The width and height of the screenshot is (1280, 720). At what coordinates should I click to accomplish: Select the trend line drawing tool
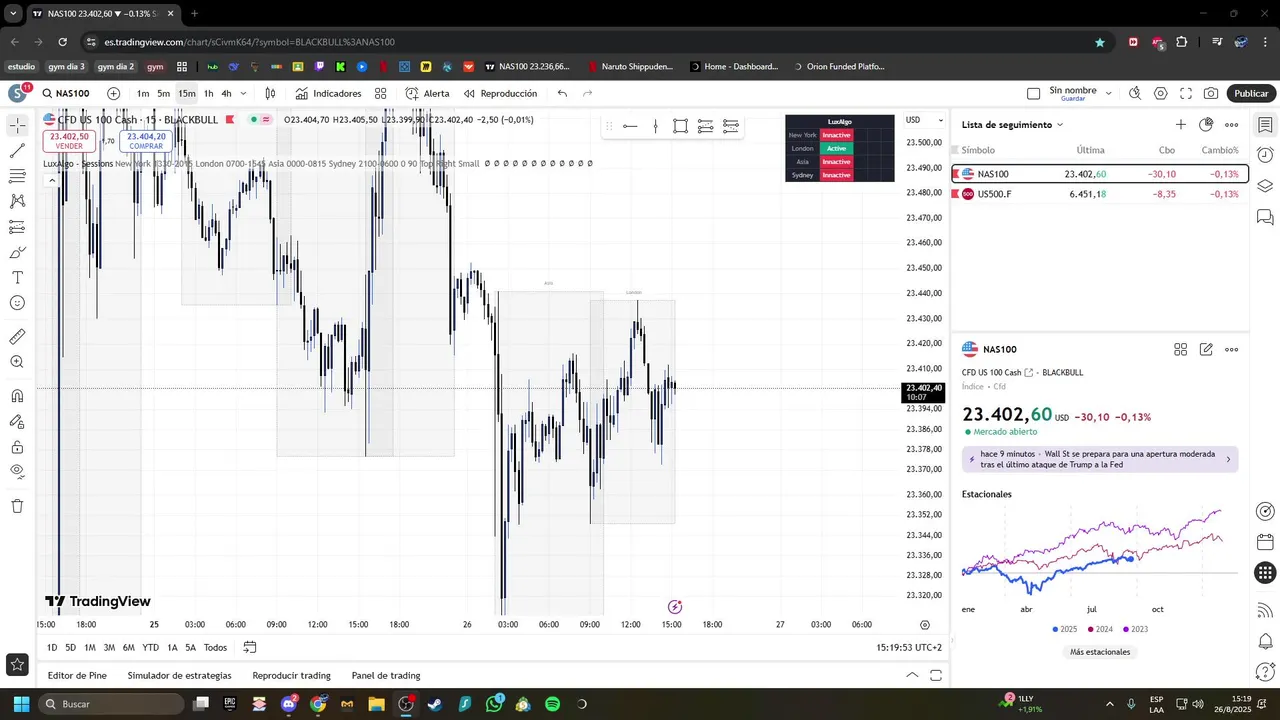point(17,151)
